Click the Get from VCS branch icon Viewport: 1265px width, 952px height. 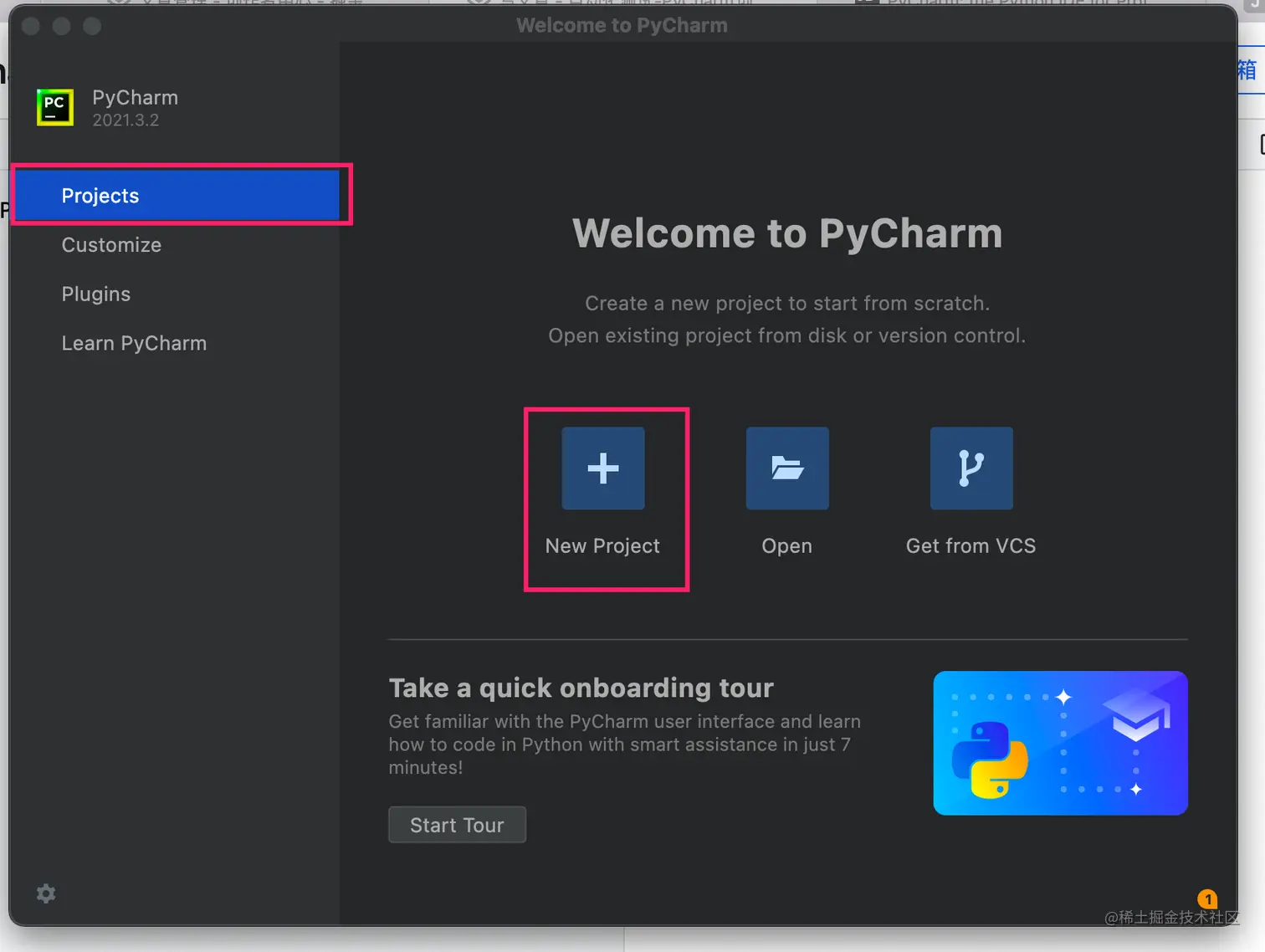point(971,468)
